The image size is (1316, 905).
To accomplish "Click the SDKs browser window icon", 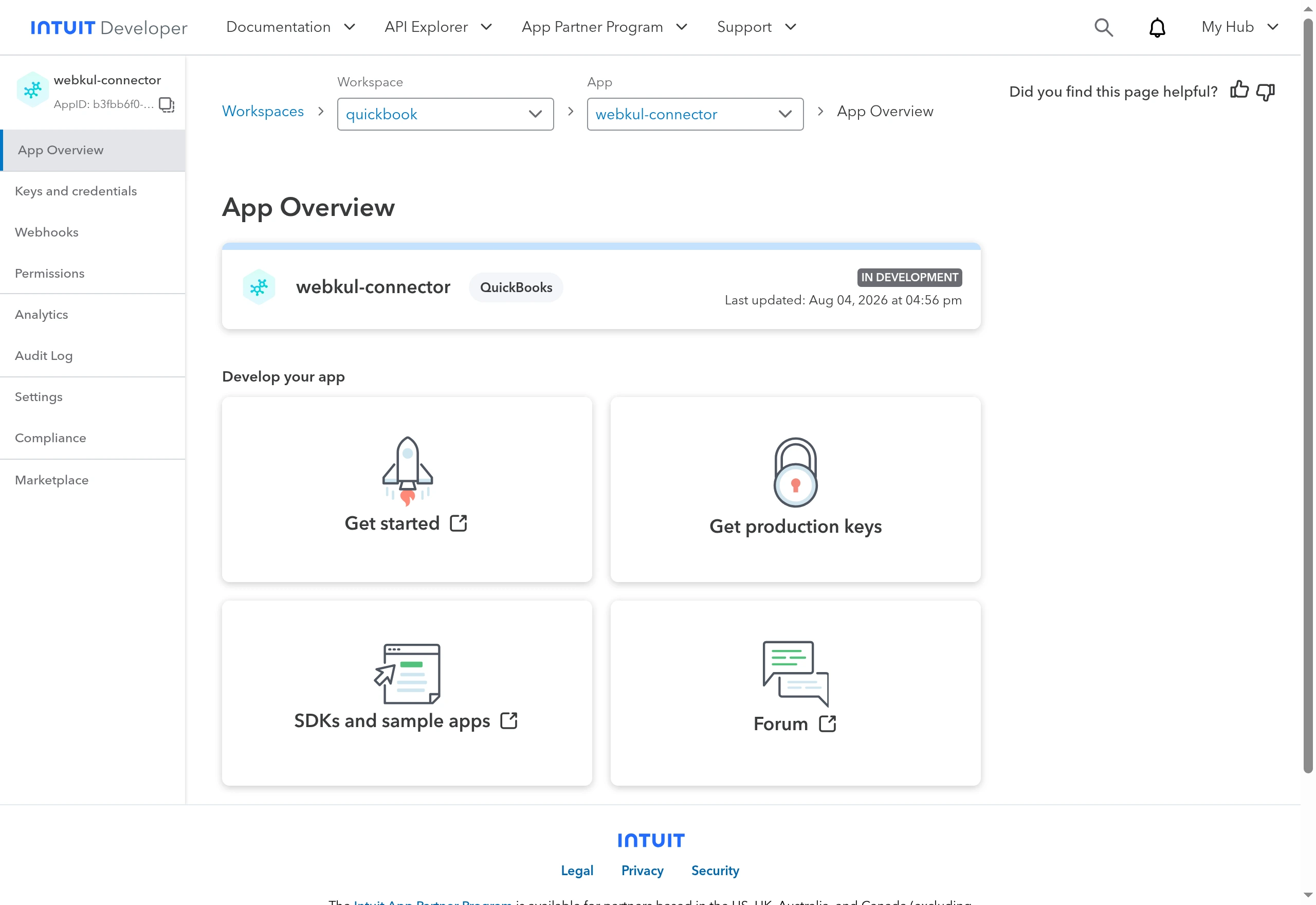I will tap(408, 673).
